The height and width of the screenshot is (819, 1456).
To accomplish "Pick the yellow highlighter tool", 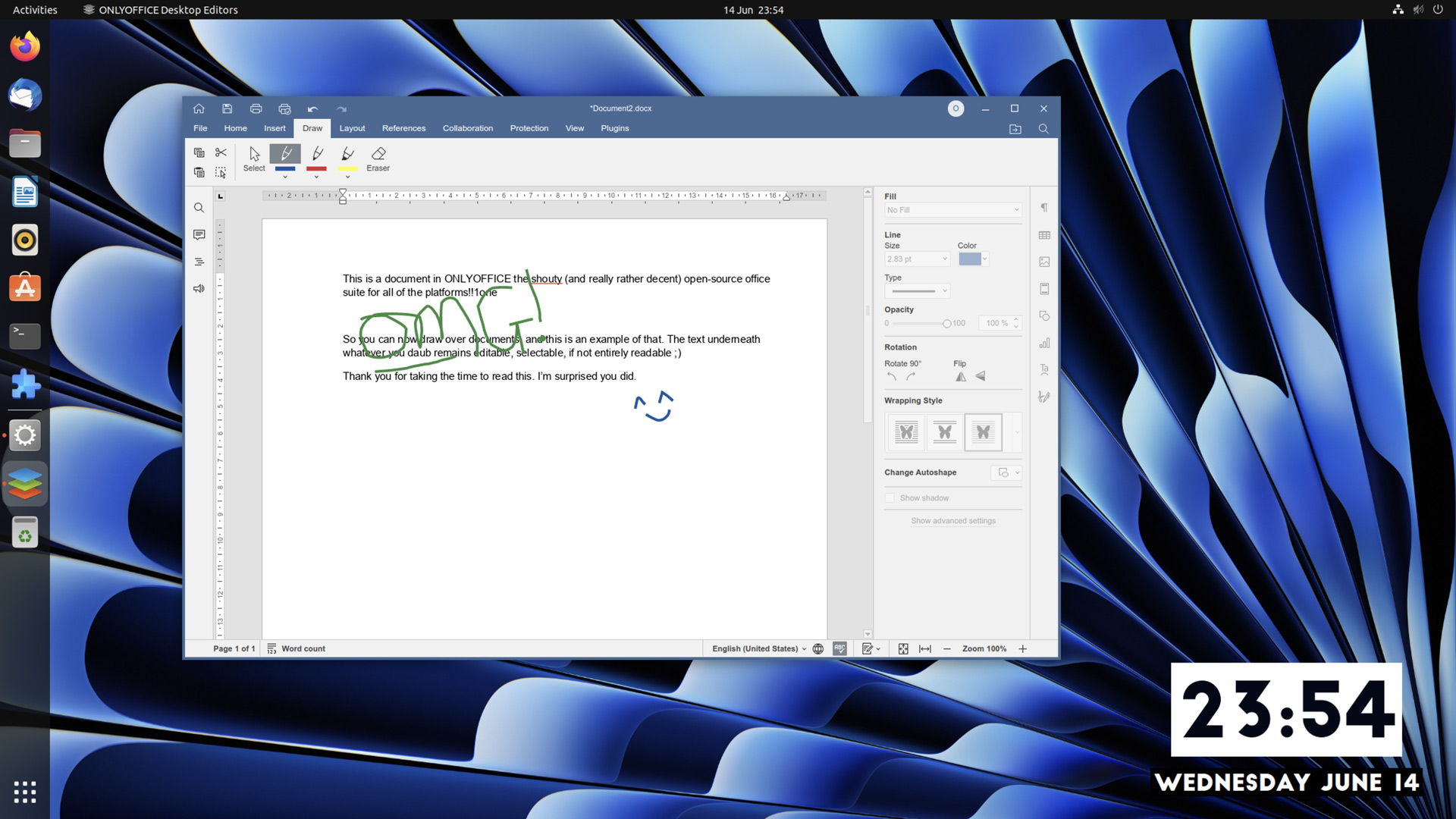I will coord(348,158).
